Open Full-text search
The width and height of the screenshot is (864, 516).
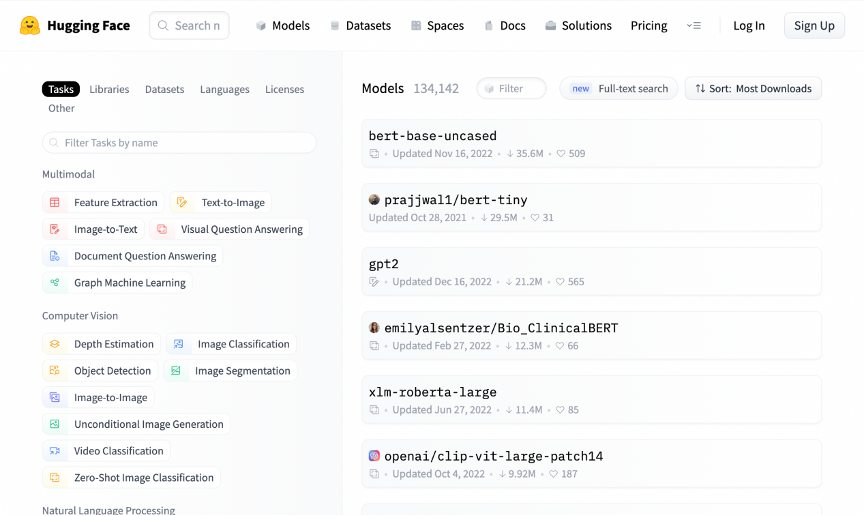619,89
